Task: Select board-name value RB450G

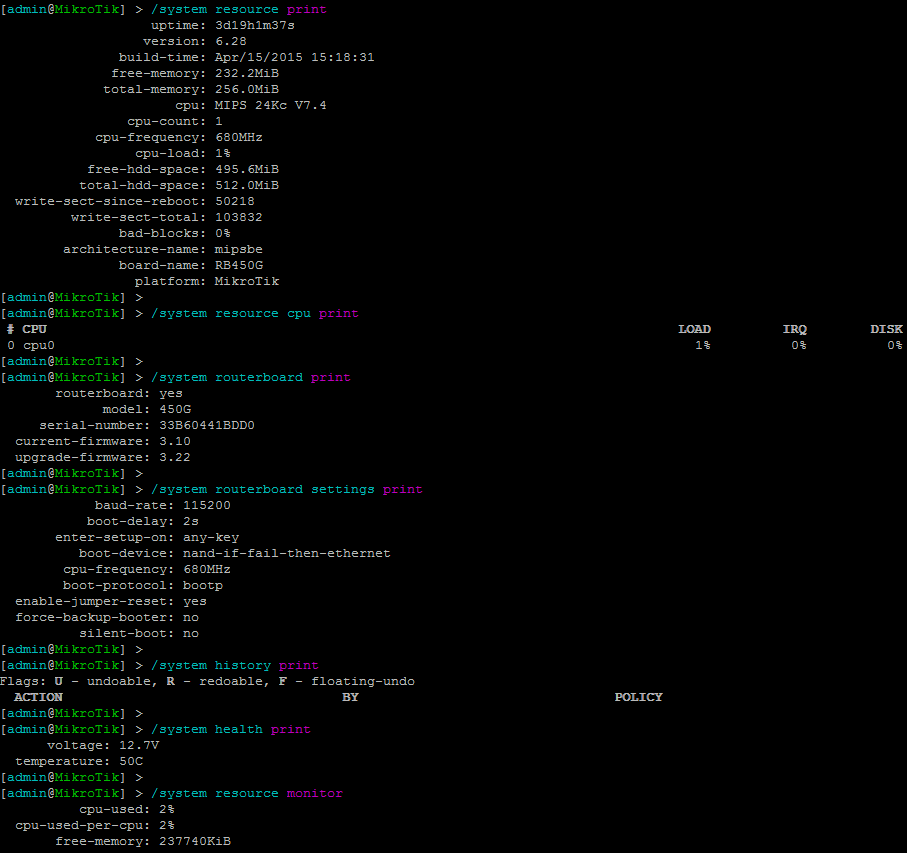Action: [x=239, y=265]
